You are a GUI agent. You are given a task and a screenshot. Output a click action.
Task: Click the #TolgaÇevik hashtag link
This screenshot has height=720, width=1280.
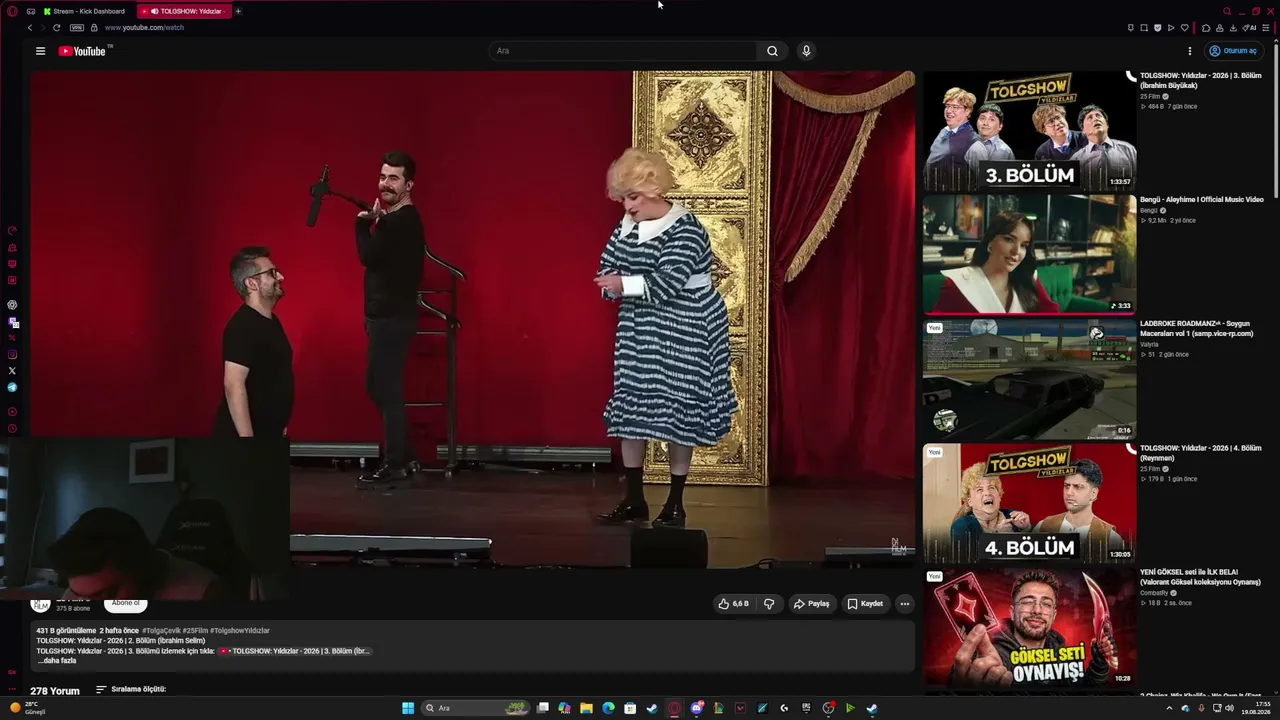tap(161, 631)
